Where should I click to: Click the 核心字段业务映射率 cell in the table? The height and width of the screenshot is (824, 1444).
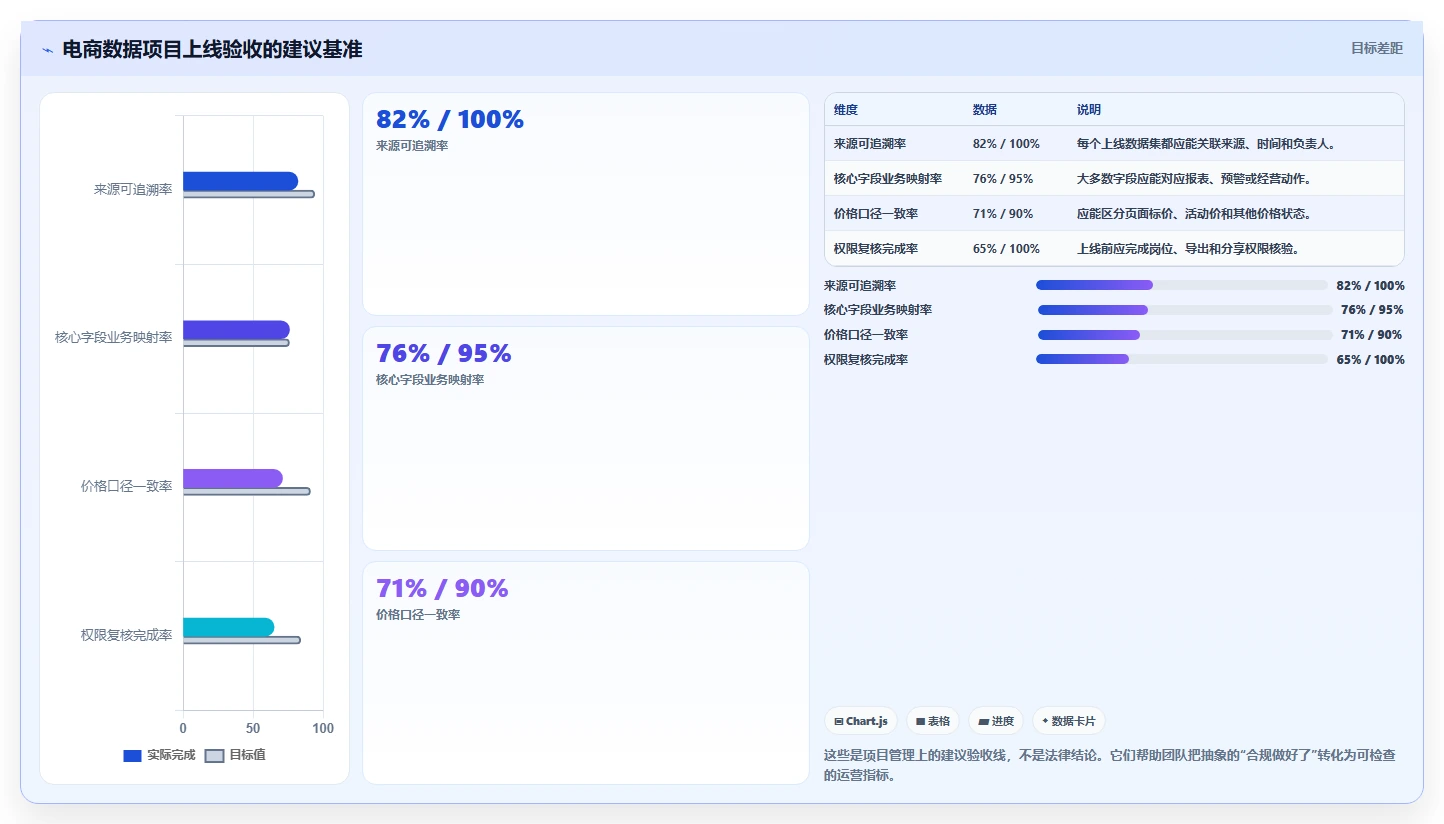click(x=888, y=179)
